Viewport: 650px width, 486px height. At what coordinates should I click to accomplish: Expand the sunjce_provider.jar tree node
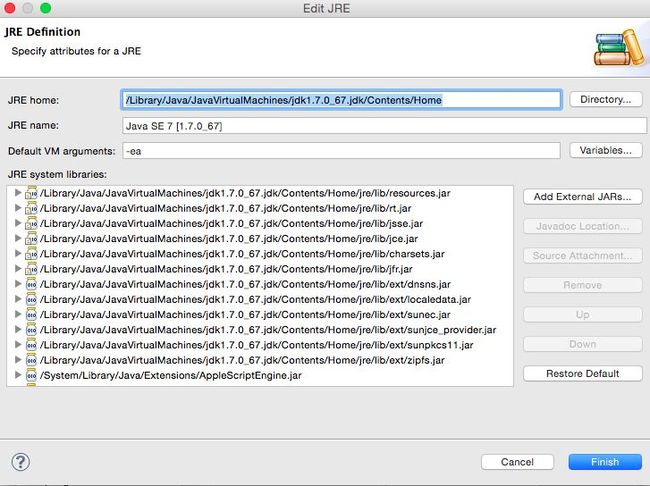[x=18, y=330]
